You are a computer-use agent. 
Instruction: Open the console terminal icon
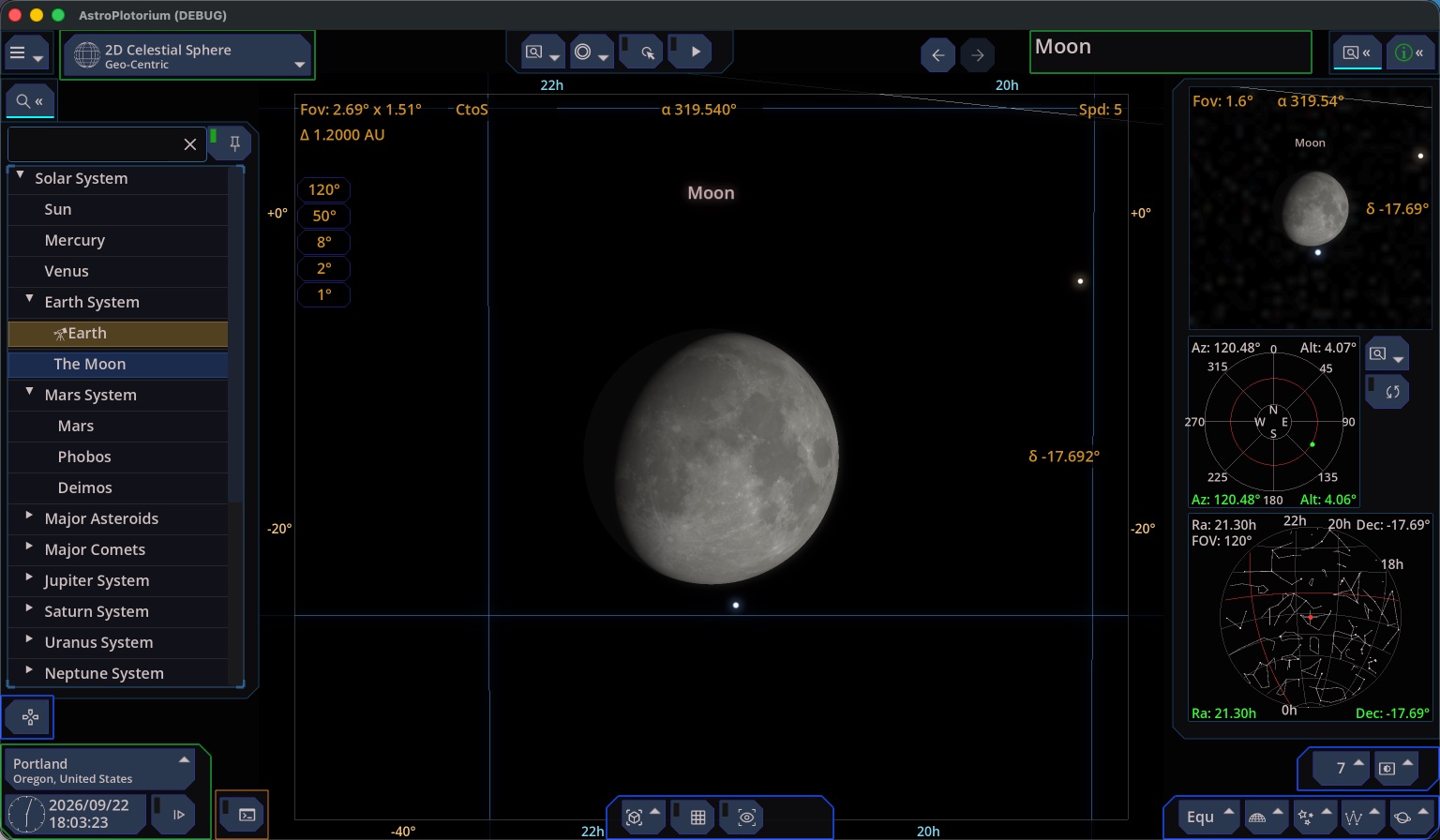point(247,815)
